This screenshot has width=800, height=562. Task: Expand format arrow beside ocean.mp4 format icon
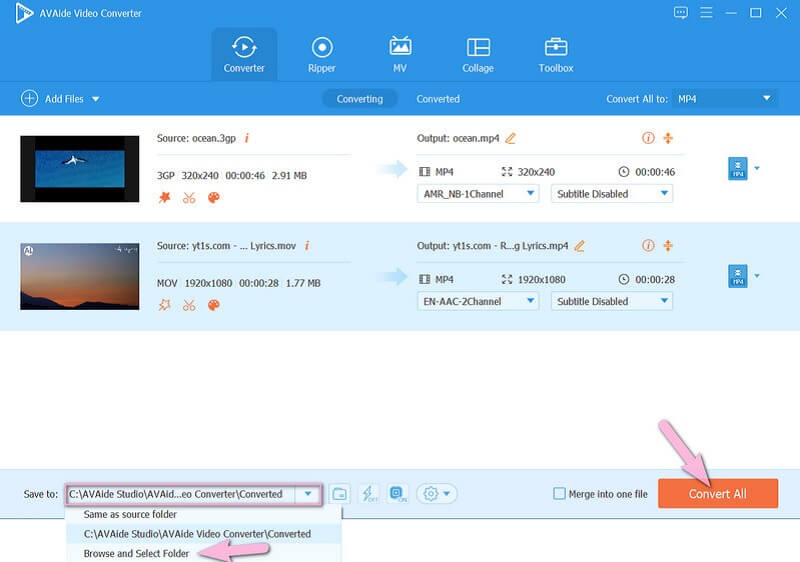click(757, 168)
